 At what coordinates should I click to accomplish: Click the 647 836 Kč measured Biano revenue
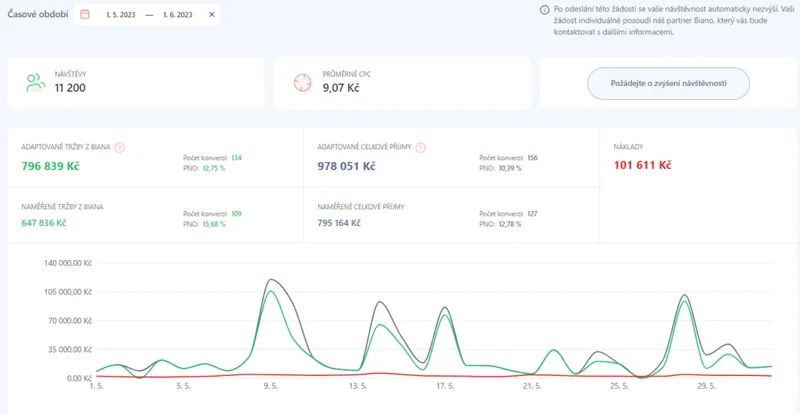click(44, 223)
